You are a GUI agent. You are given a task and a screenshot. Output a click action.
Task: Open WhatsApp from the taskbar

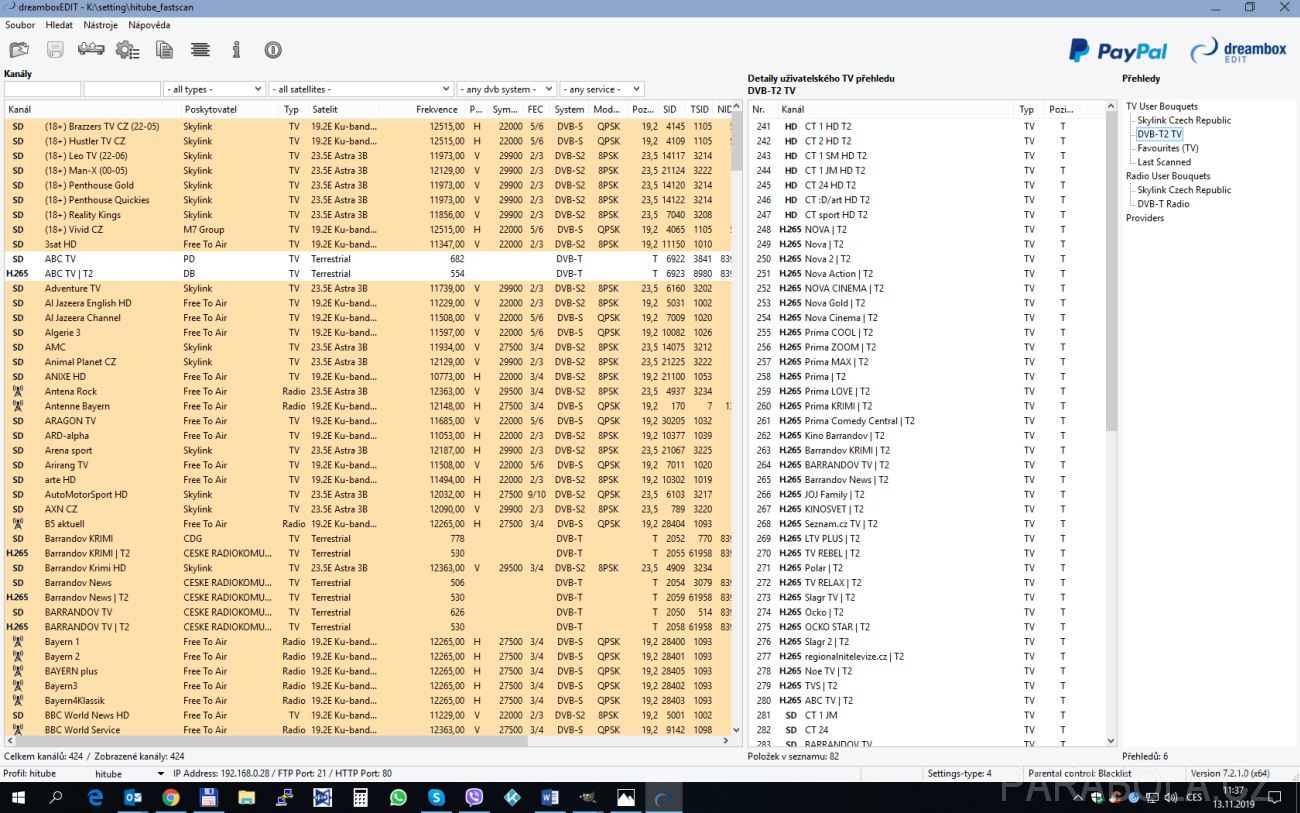[398, 798]
